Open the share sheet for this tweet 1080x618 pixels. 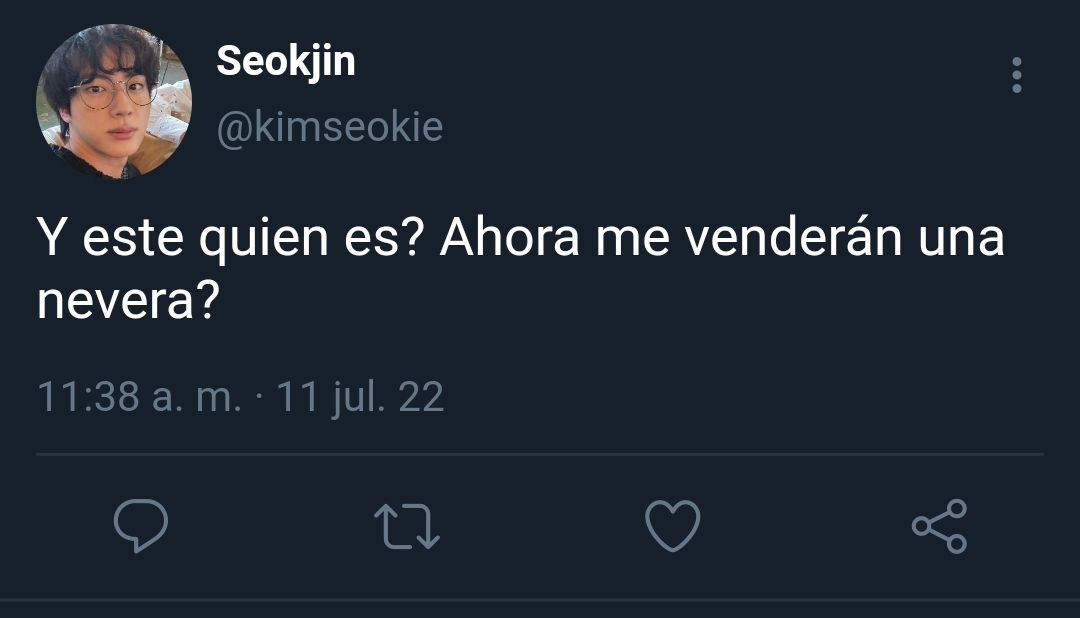click(939, 526)
